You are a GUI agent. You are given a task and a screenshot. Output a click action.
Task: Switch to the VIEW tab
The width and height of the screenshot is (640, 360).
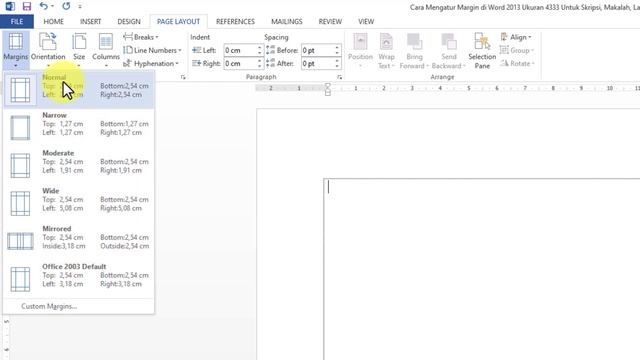366,22
